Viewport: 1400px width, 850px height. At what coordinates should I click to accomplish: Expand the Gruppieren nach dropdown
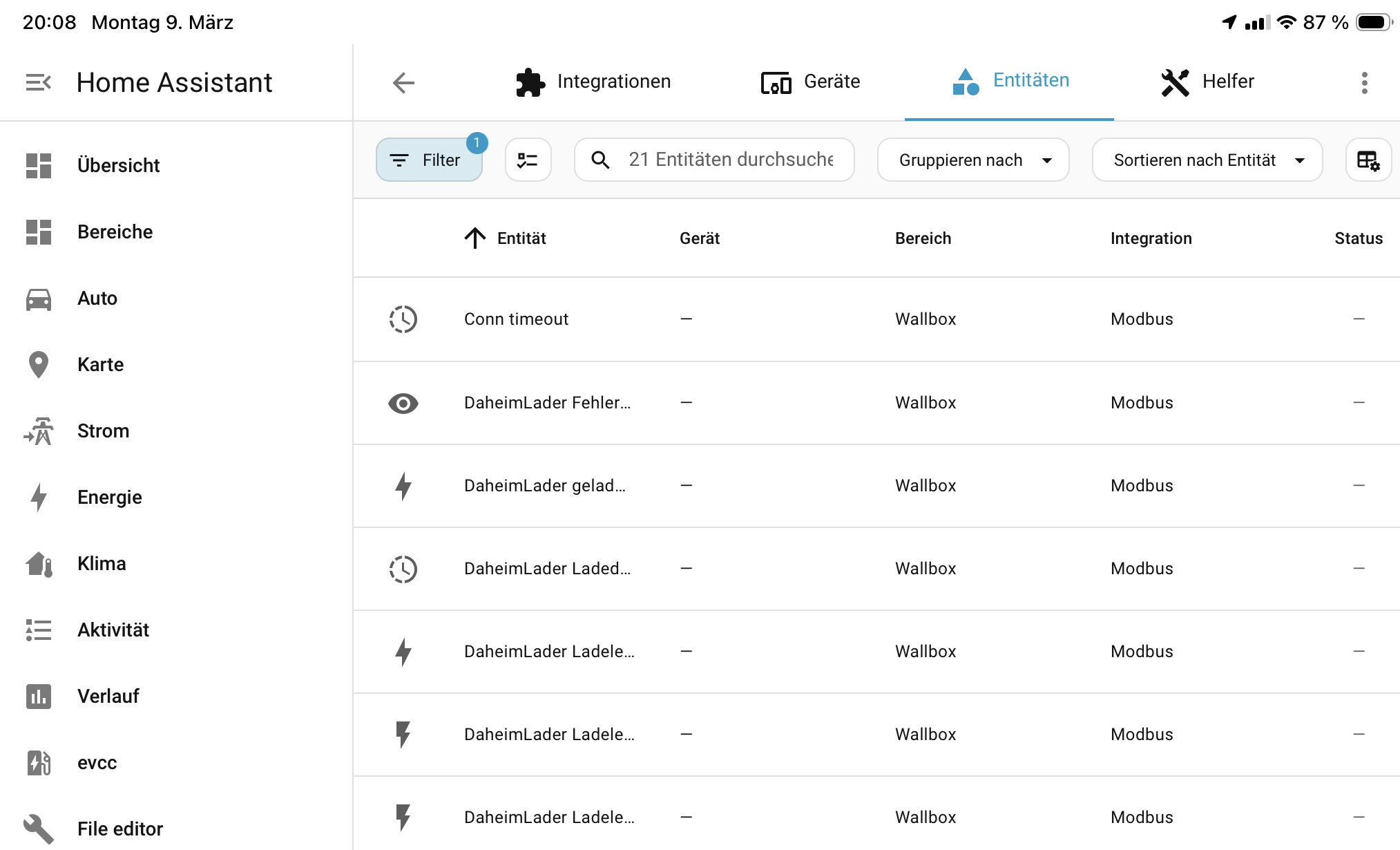(972, 160)
